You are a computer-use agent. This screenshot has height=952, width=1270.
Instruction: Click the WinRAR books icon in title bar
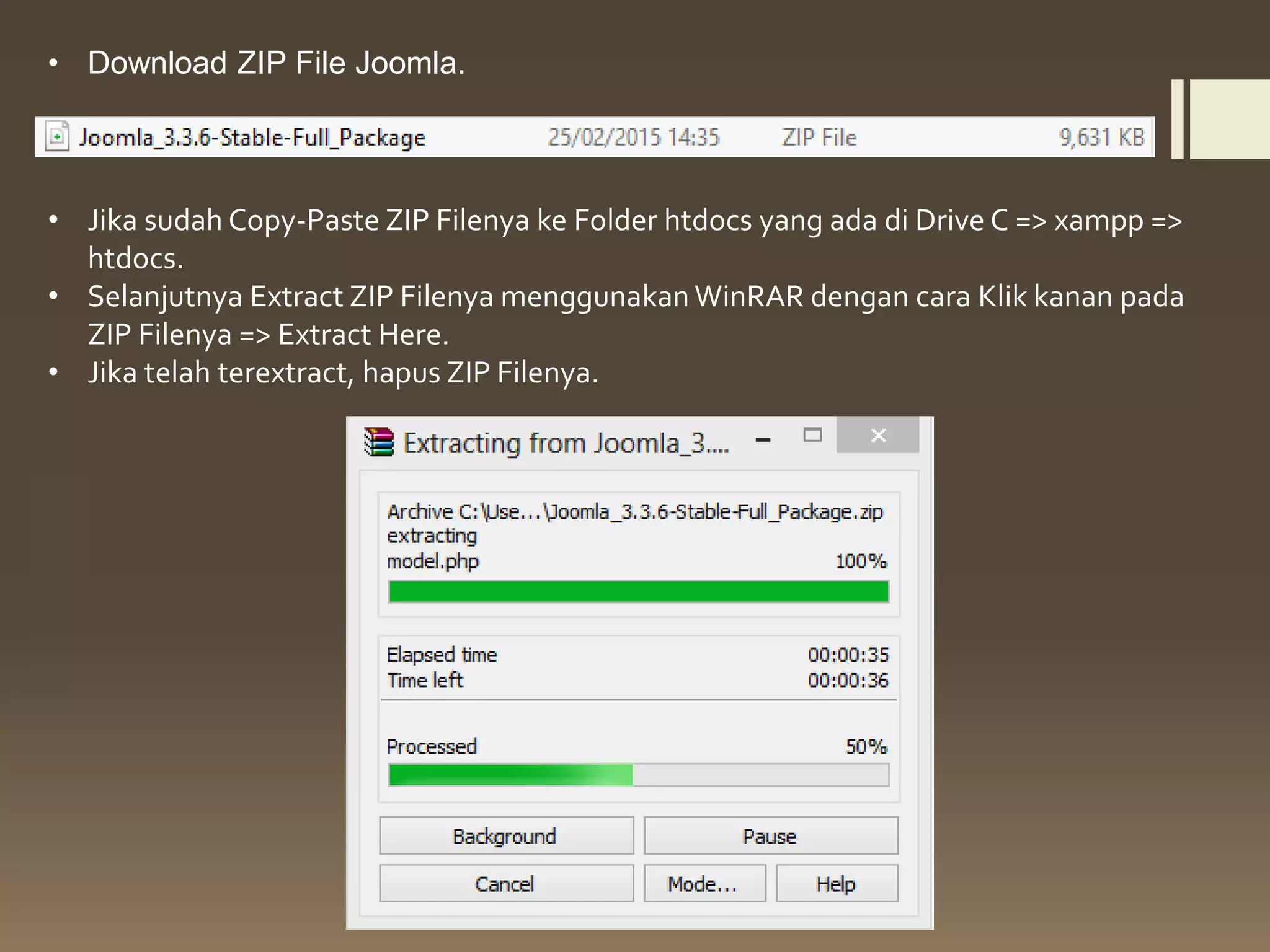(x=379, y=442)
